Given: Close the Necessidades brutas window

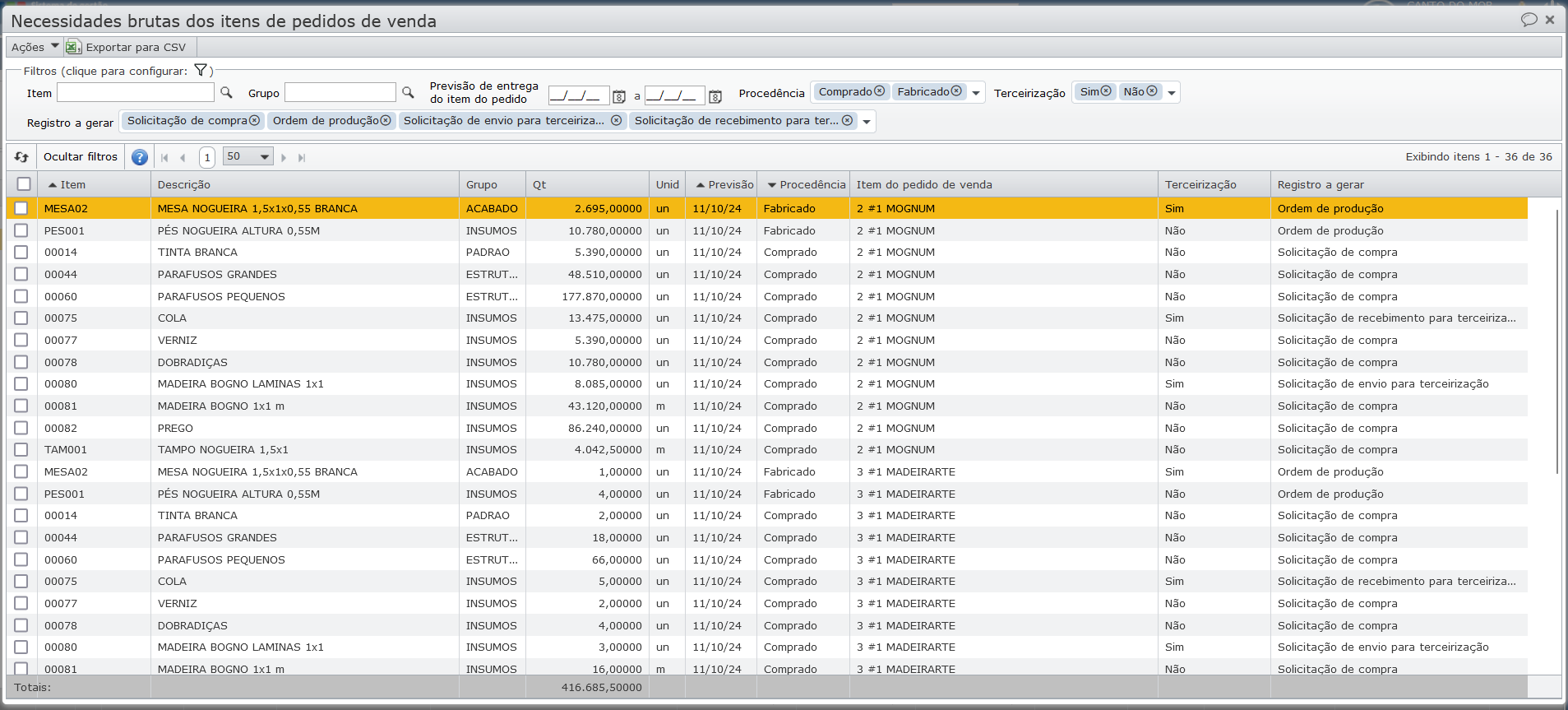Looking at the screenshot, I should 1550,20.
